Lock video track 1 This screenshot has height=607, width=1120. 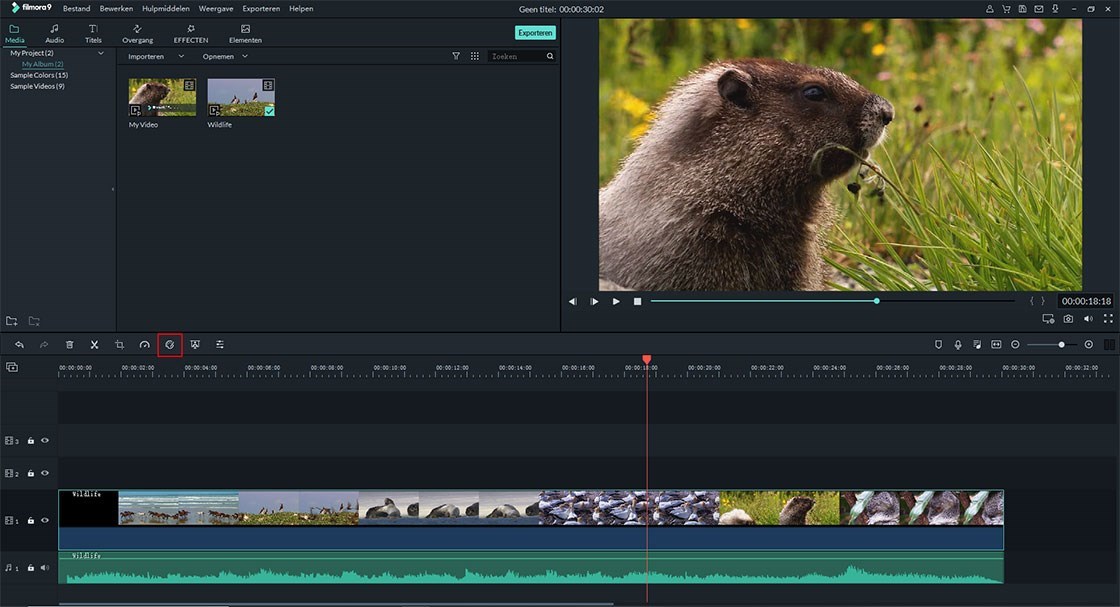31,521
